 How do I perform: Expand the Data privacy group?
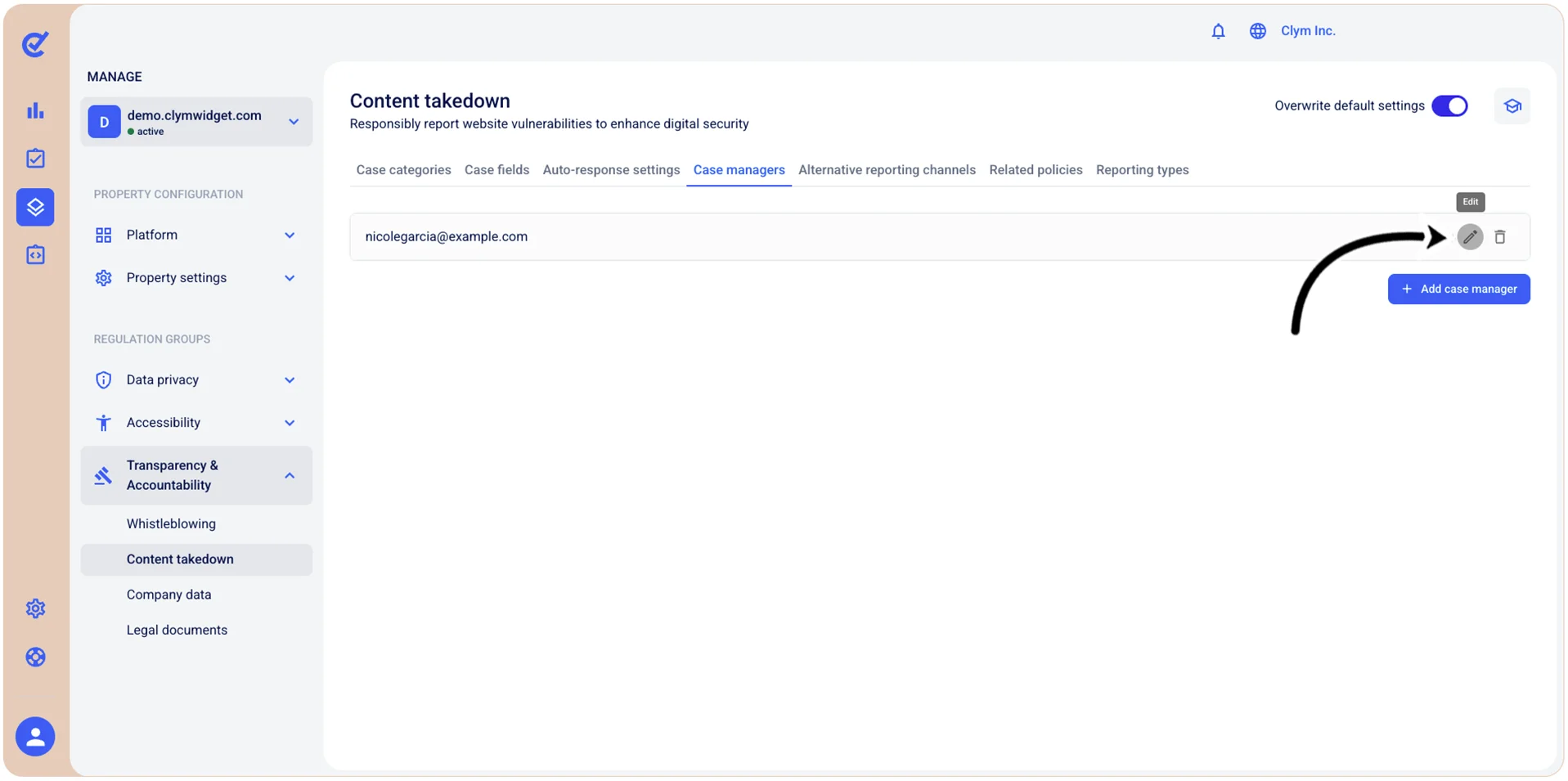[196, 380]
